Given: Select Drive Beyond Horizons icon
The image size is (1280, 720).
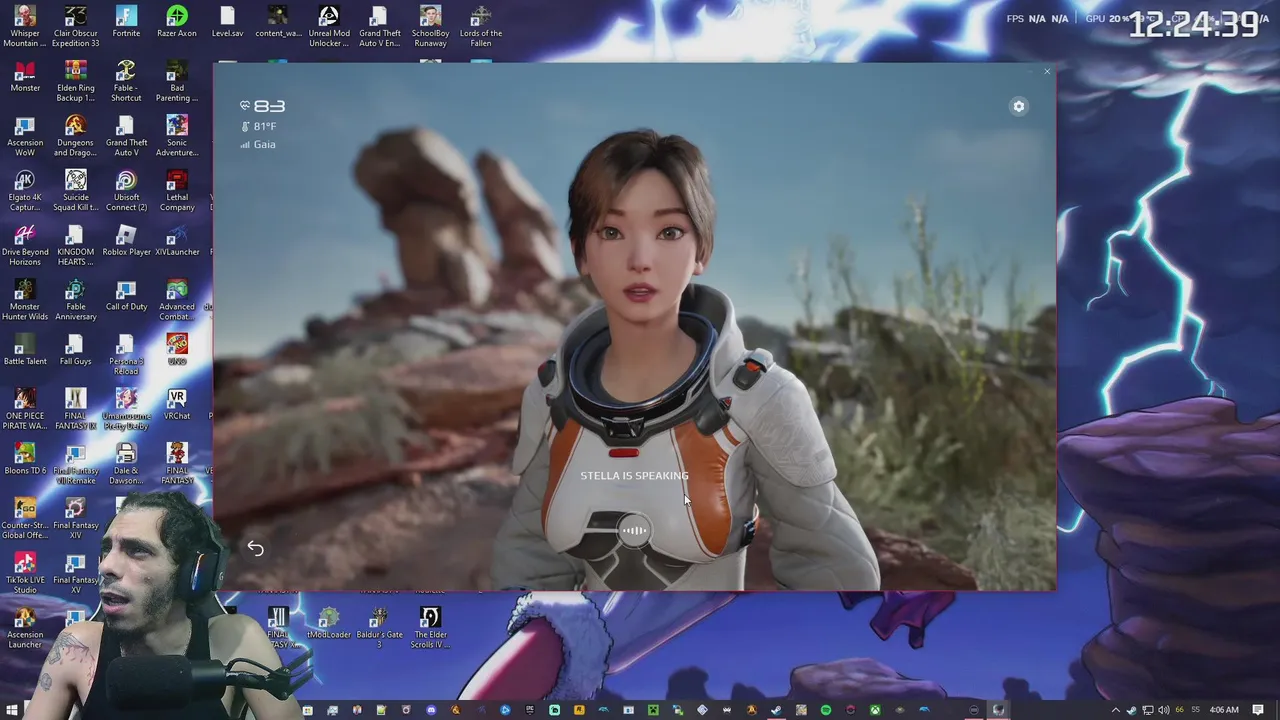Looking at the screenshot, I should (x=25, y=246).
